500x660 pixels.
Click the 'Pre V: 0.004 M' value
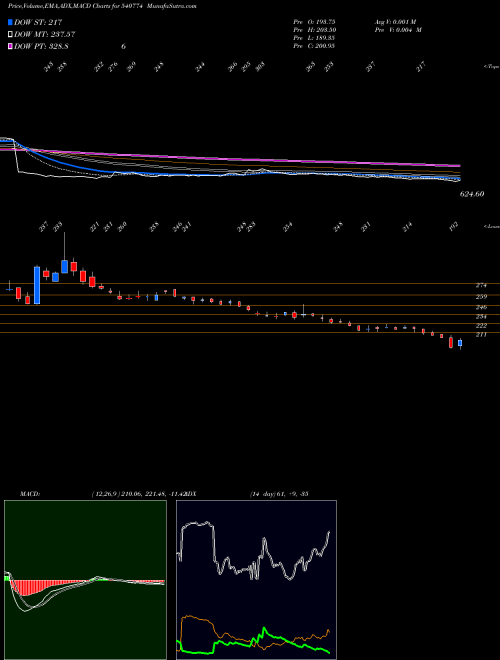coord(397,29)
